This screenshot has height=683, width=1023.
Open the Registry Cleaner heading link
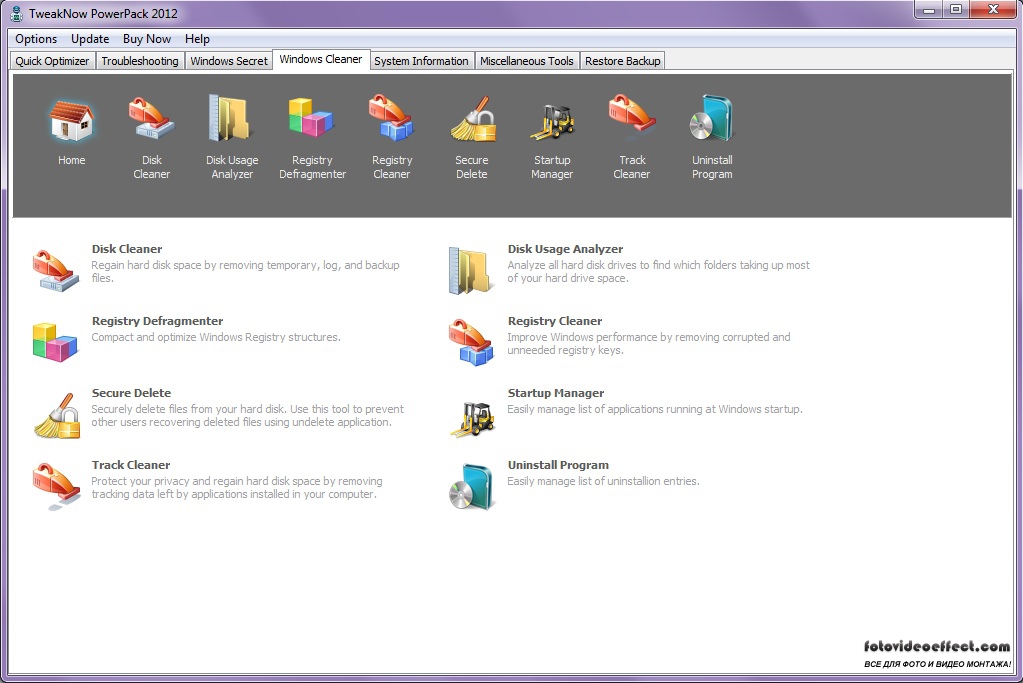[555, 321]
